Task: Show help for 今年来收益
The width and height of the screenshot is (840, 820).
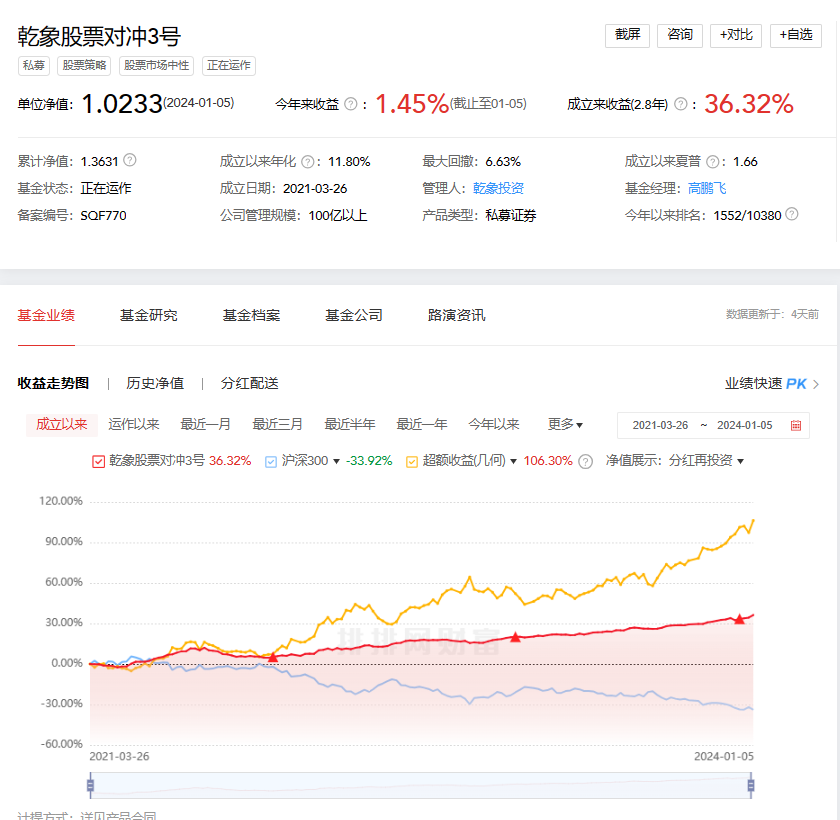Action: pos(351,104)
